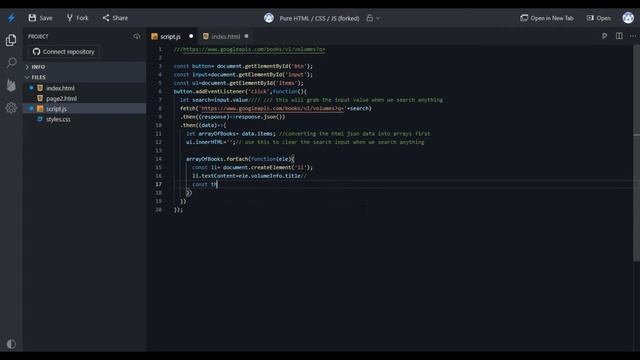The width and height of the screenshot is (640, 360).
Task: Close the script.js tab unsaved dot
Action: [191, 36]
